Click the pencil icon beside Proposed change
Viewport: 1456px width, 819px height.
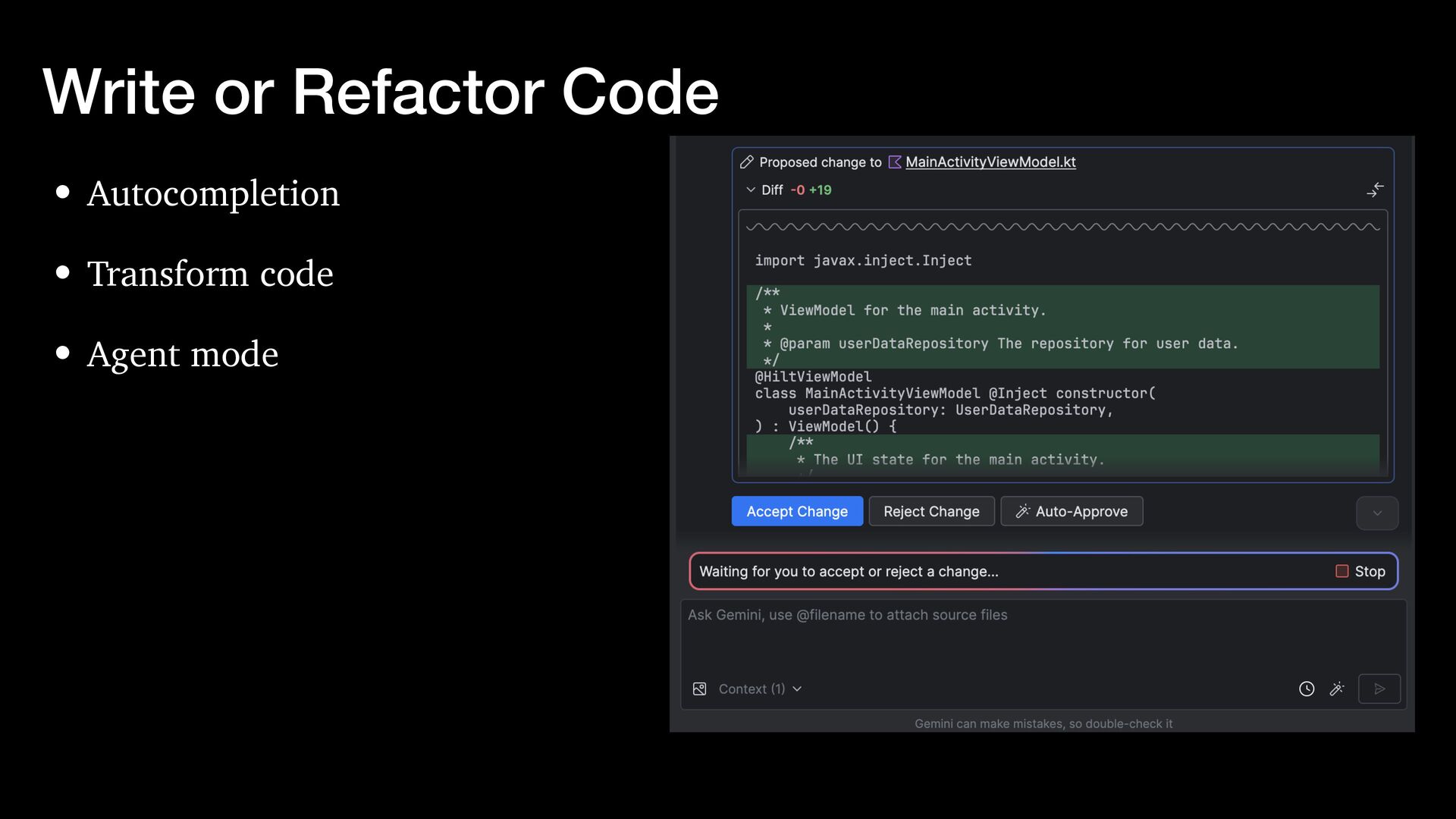(x=746, y=162)
